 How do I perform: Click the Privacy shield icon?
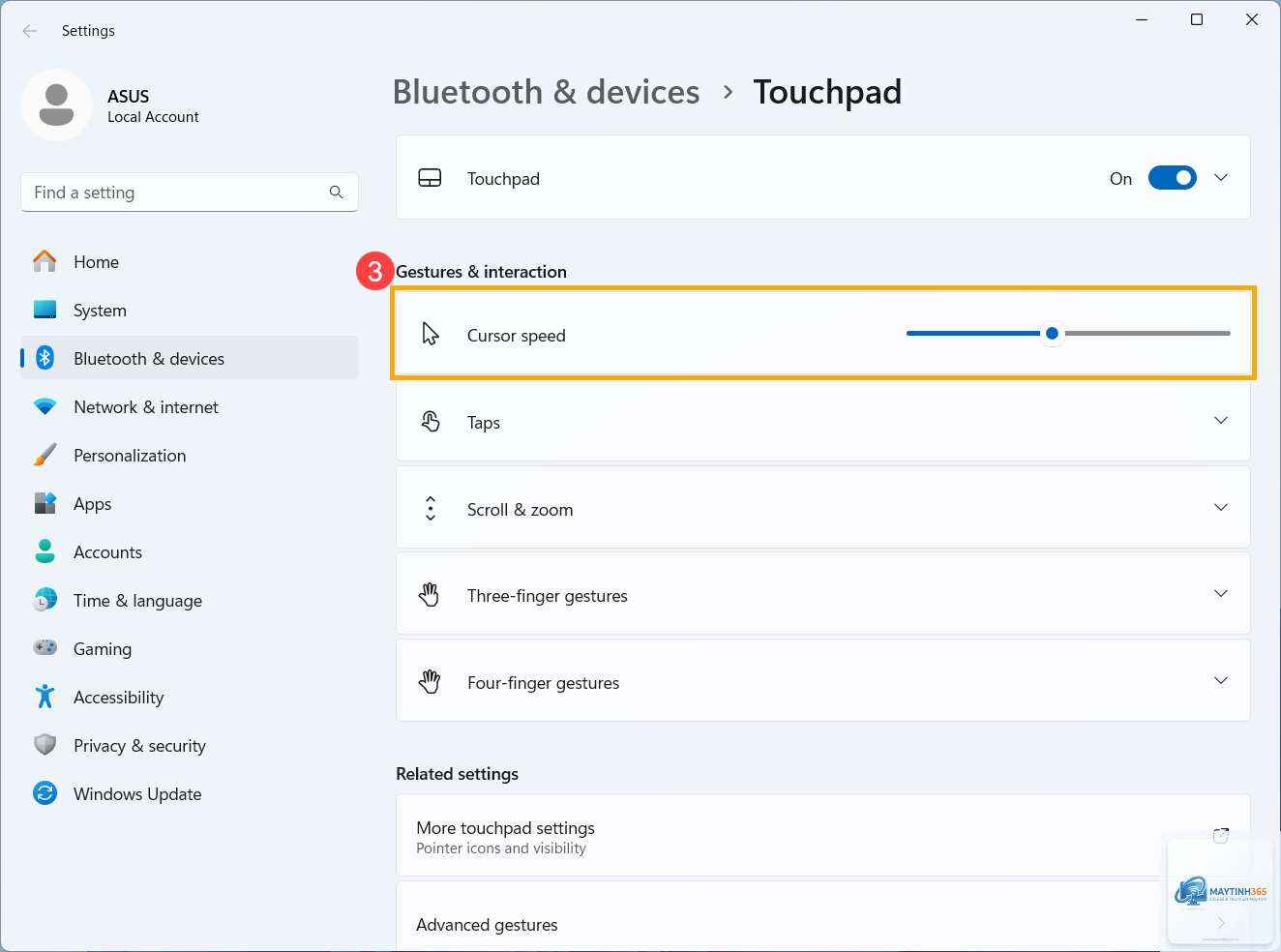(x=45, y=745)
